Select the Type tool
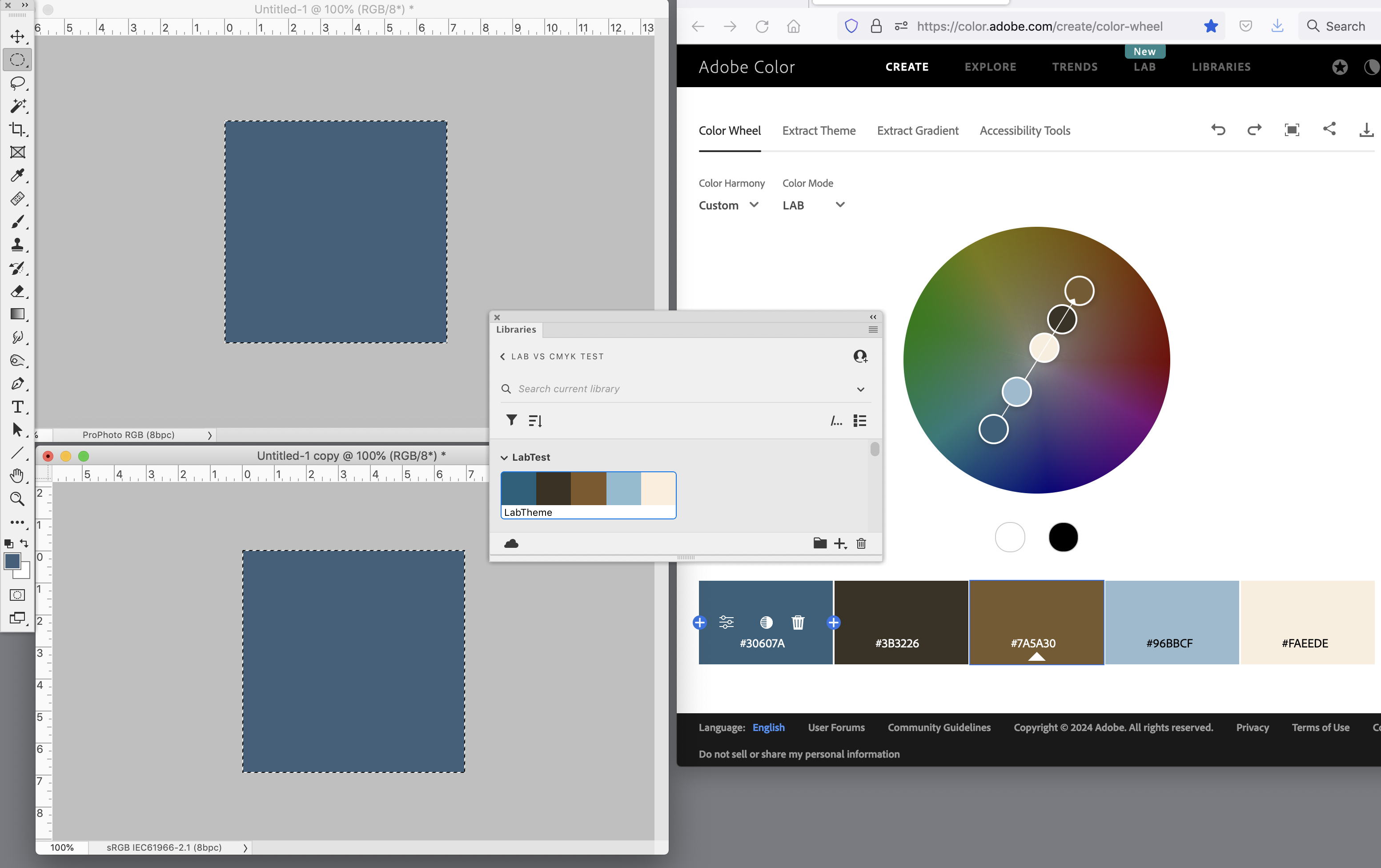The width and height of the screenshot is (1381, 868). coord(18,407)
